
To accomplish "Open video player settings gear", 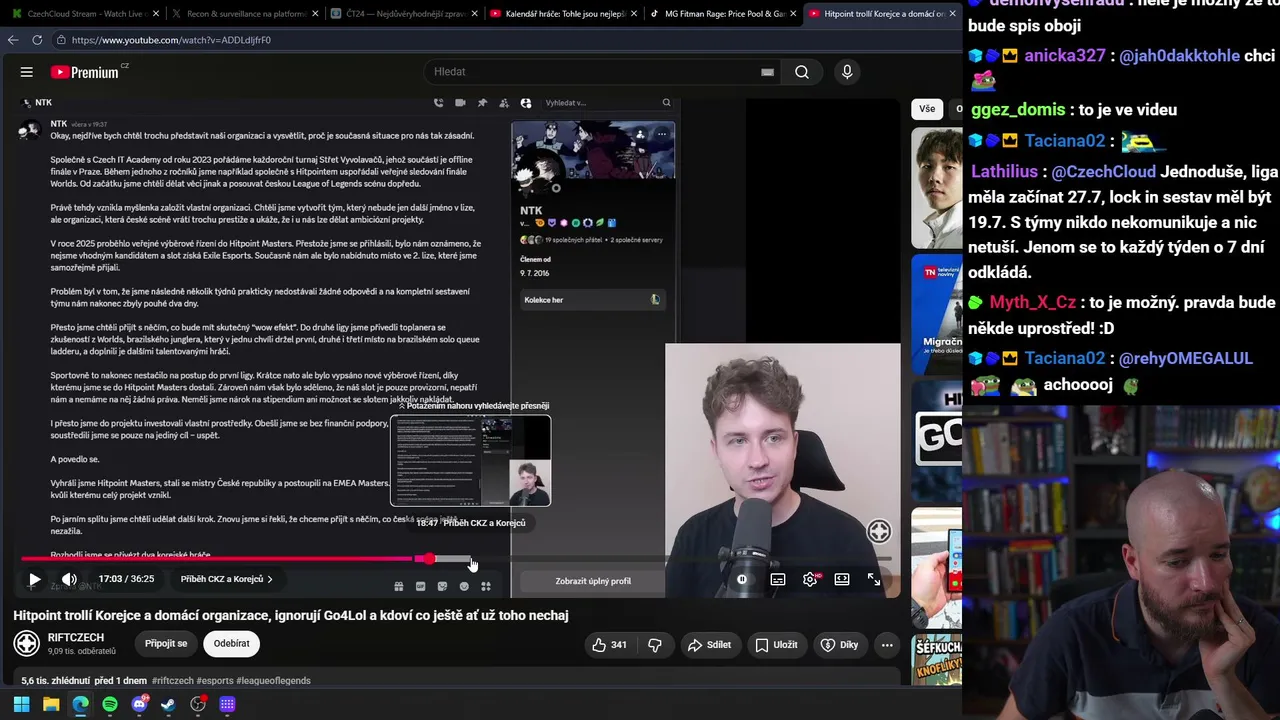I will tap(810, 579).
